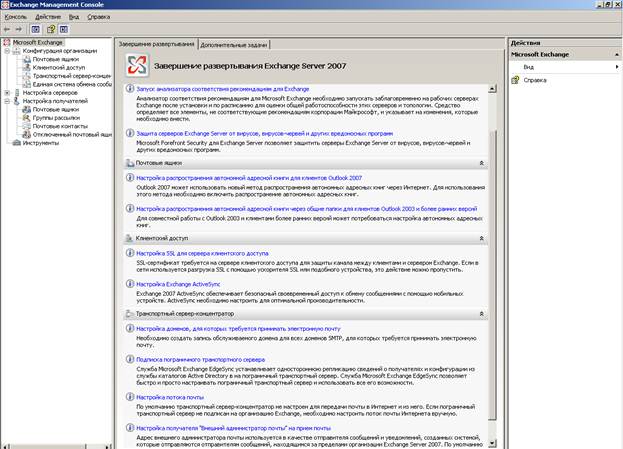Open Справка in the Действия pane
The image size is (623, 449).
click(535, 80)
